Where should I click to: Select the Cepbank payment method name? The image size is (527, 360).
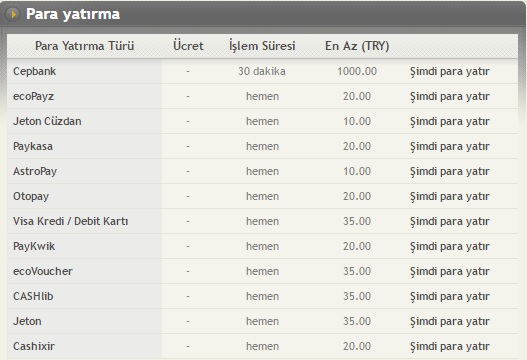tap(35, 72)
